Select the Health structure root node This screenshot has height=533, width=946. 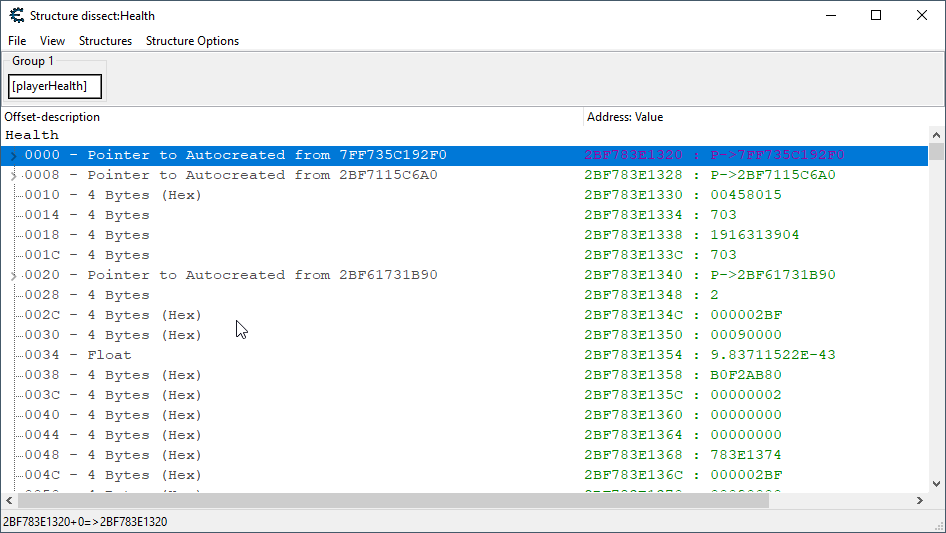pyautogui.click(x=32, y=135)
